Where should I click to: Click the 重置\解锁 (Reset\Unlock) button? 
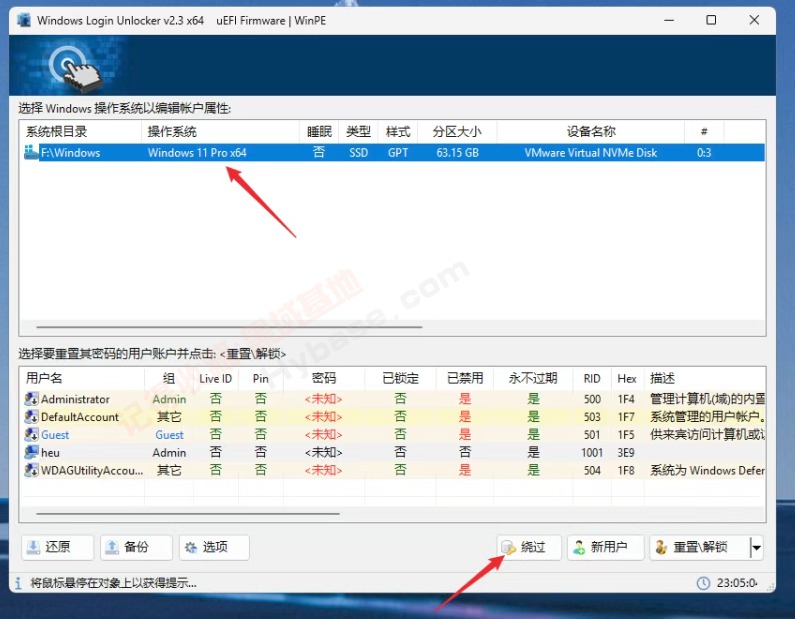point(699,547)
